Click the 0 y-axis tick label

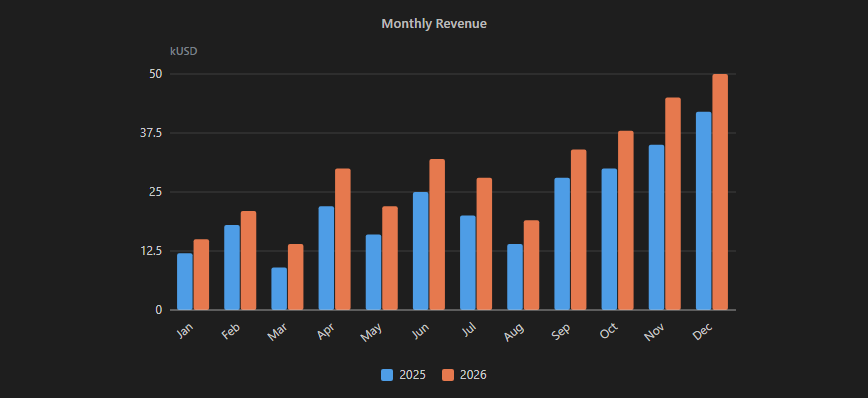[159, 310]
